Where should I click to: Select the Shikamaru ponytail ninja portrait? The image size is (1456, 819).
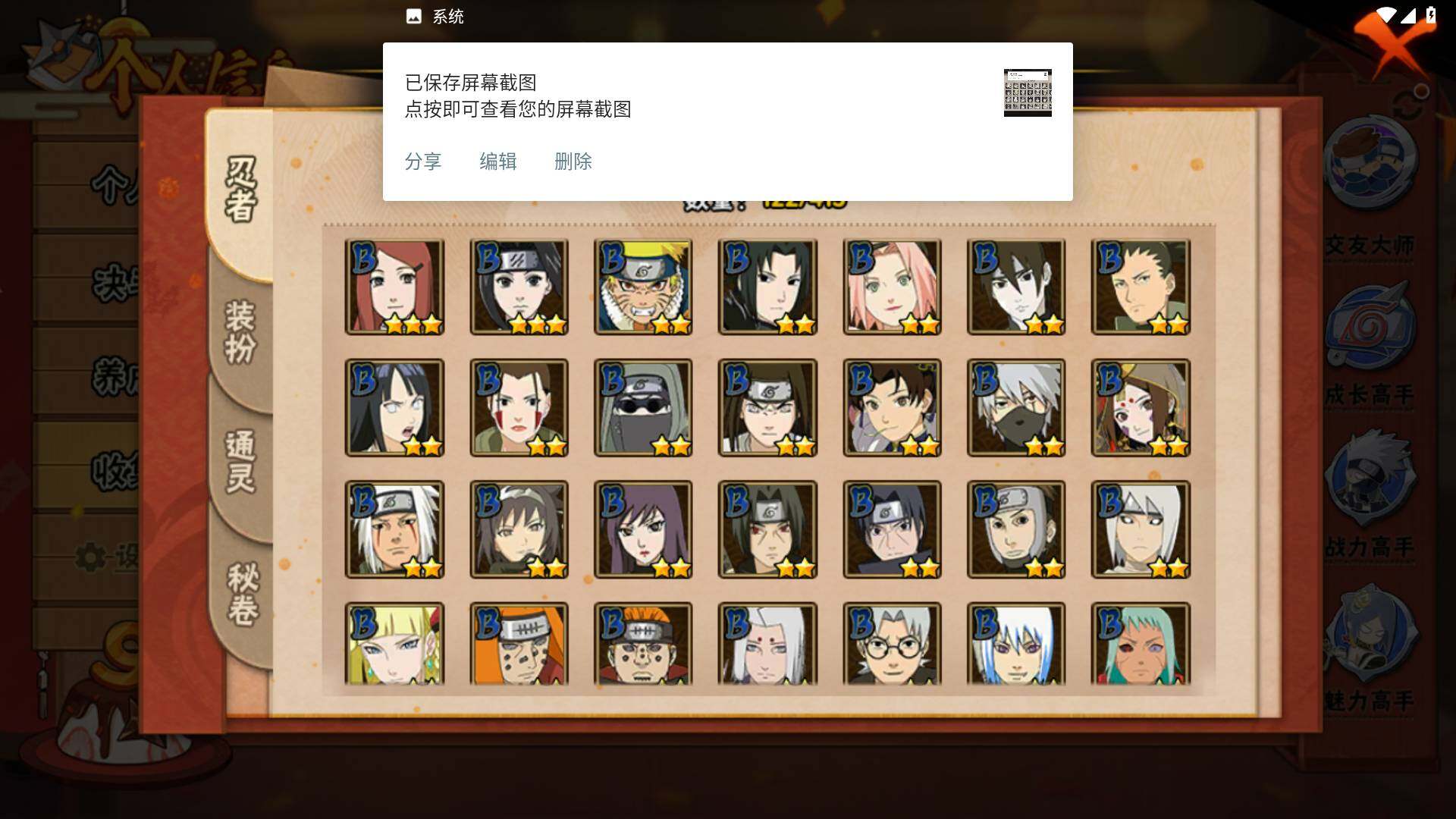(1141, 287)
